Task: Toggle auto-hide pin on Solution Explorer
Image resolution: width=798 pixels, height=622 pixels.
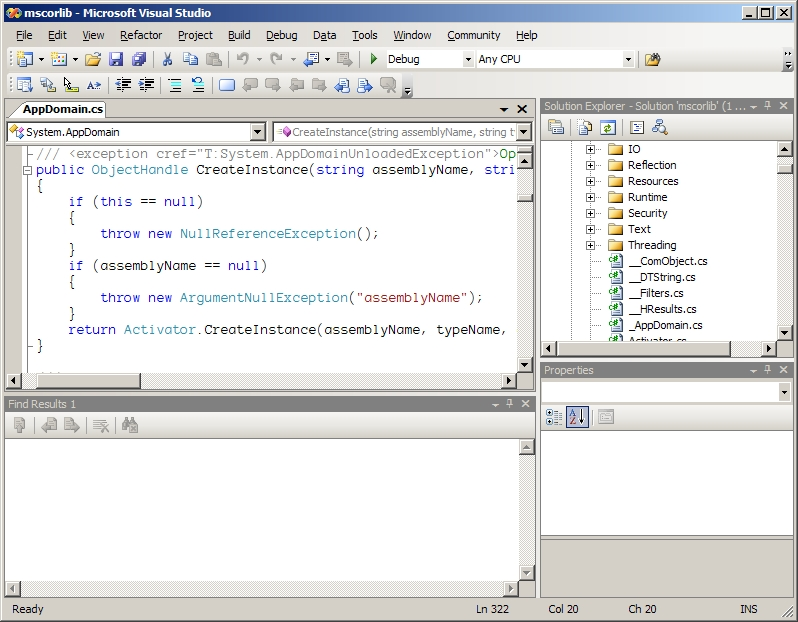Action: [768, 105]
